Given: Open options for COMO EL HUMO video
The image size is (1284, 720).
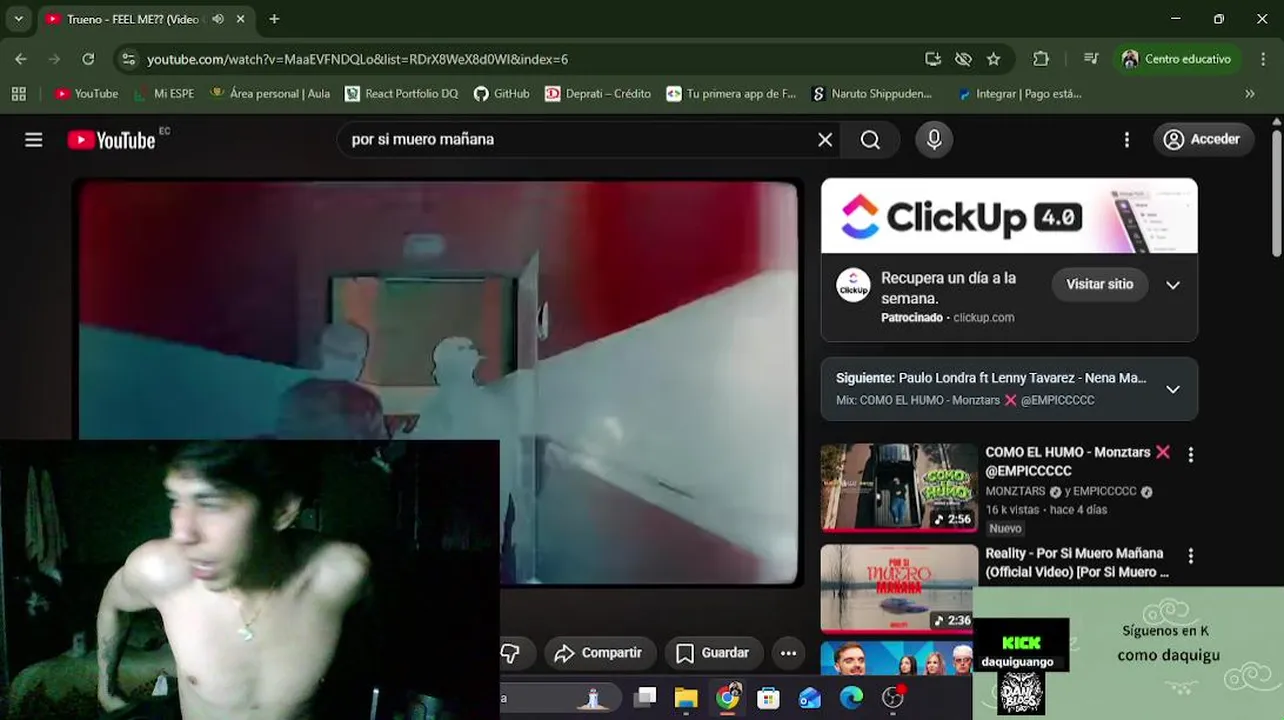Looking at the screenshot, I should tap(1190, 455).
